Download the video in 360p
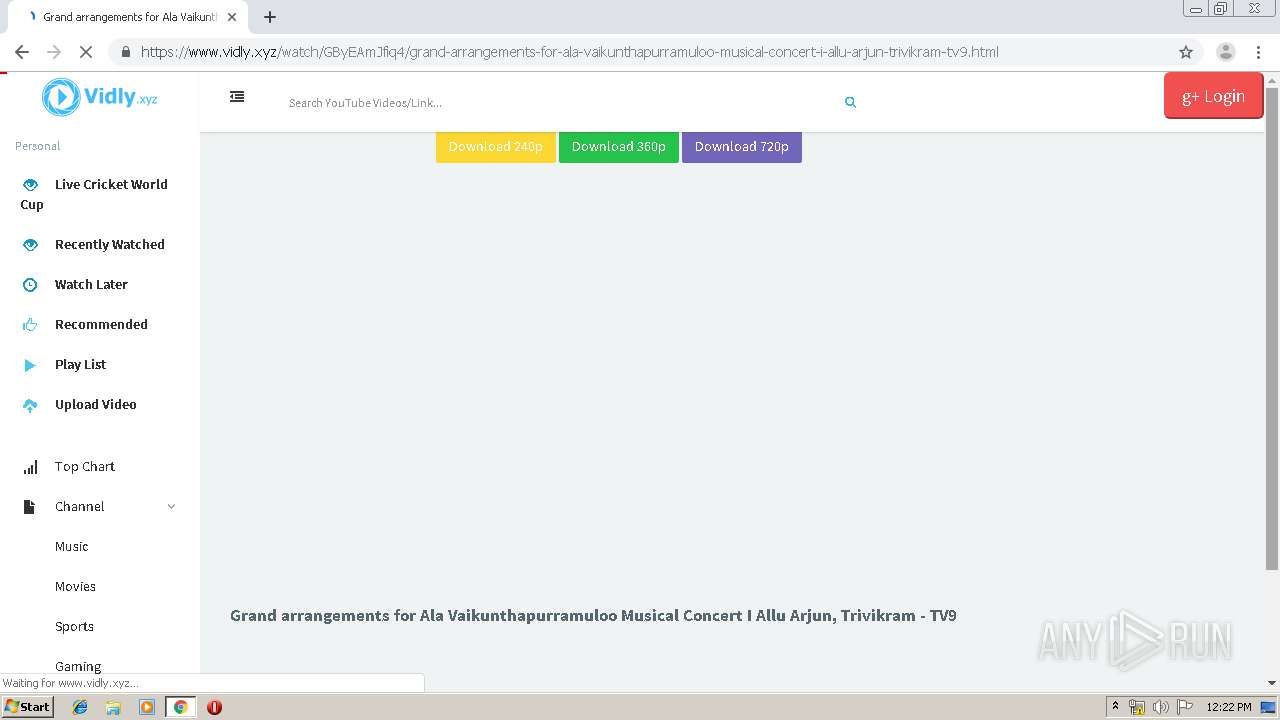 coord(619,146)
